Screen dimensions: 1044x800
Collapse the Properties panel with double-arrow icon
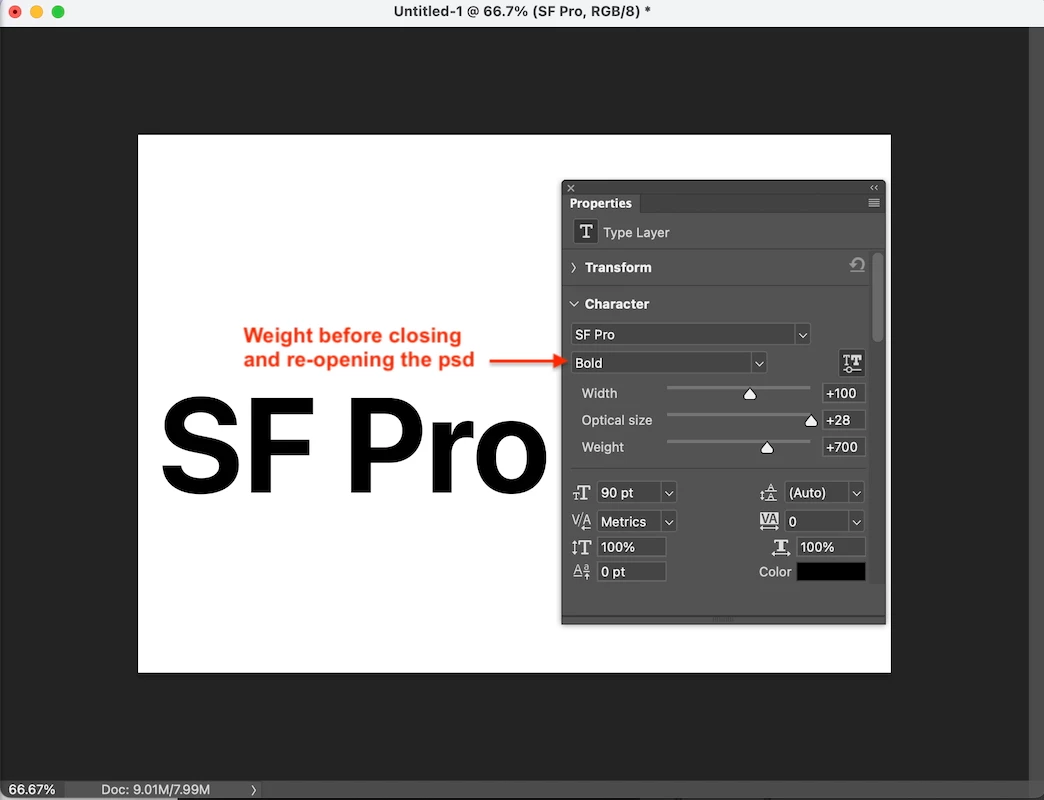(x=874, y=188)
